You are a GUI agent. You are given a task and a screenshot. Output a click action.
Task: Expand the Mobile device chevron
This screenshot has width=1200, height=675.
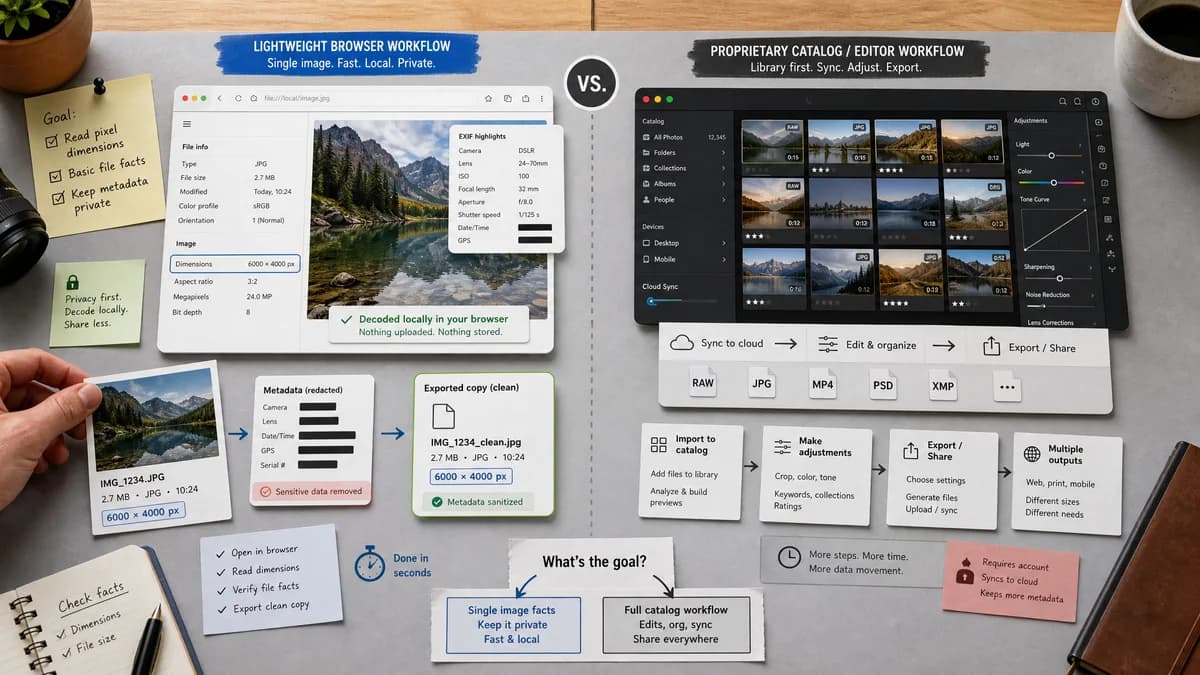pyautogui.click(x=723, y=259)
